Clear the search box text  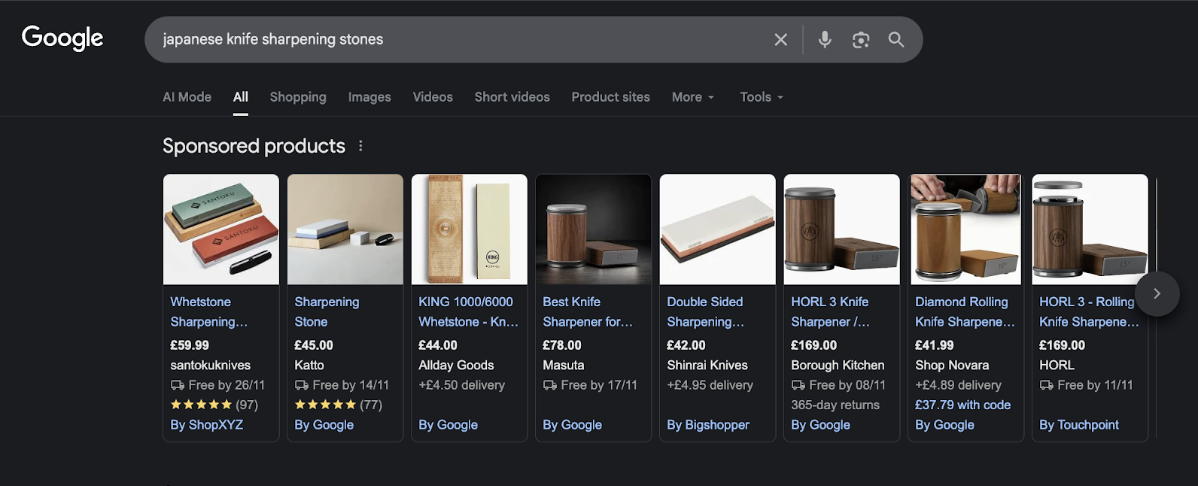pyautogui.click(x=780, y=40)
